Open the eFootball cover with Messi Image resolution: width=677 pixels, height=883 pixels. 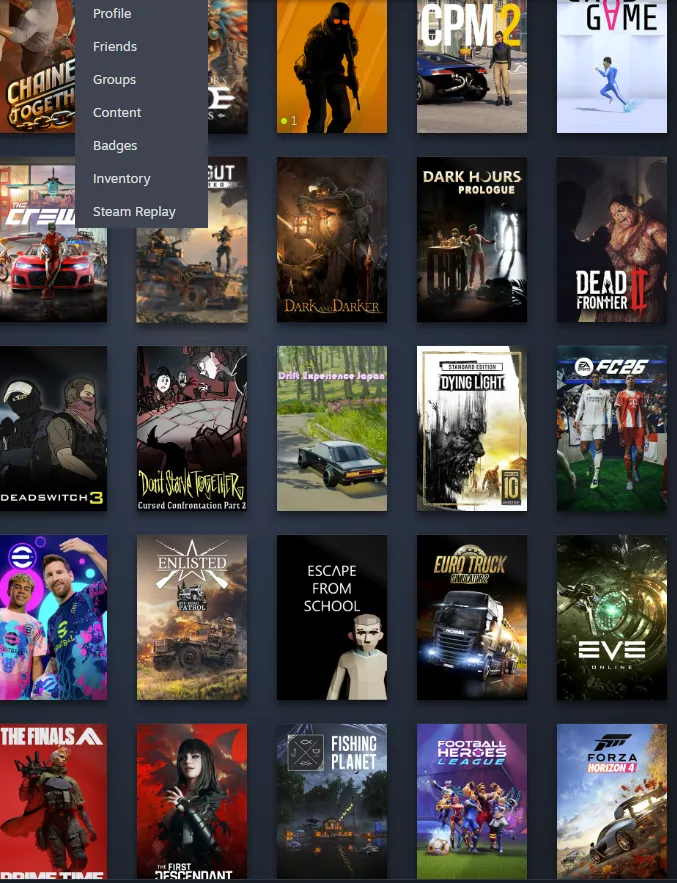coord(54,618)
